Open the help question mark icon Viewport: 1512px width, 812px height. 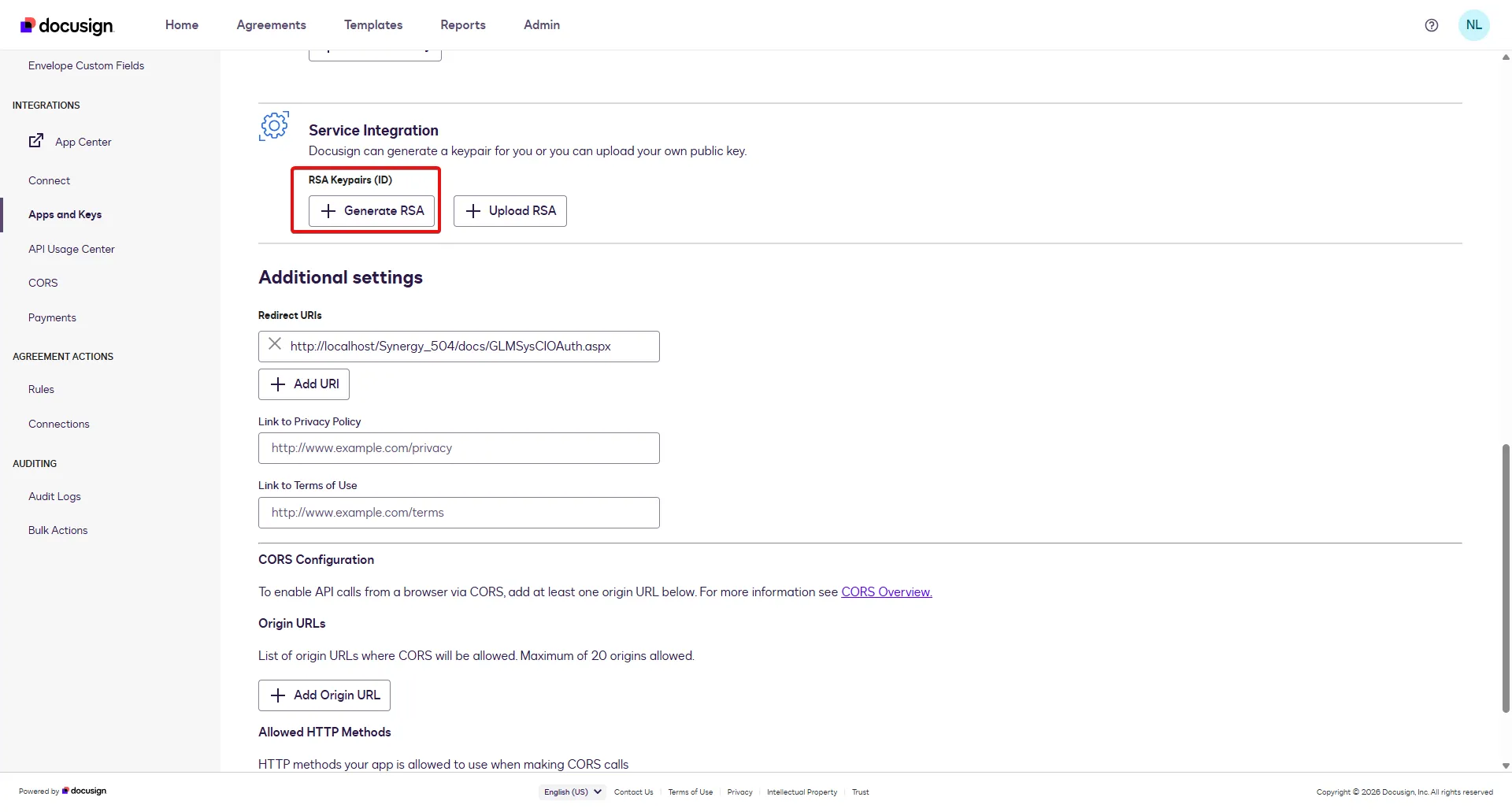pos(1431,24)
